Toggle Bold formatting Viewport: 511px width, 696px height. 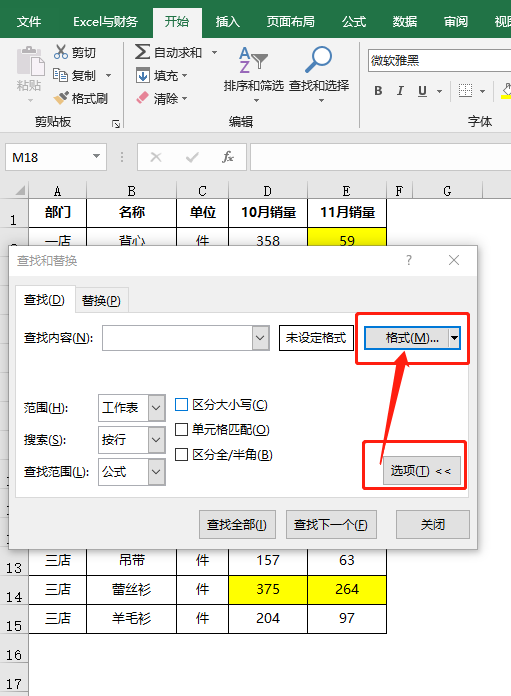[378, 91]
